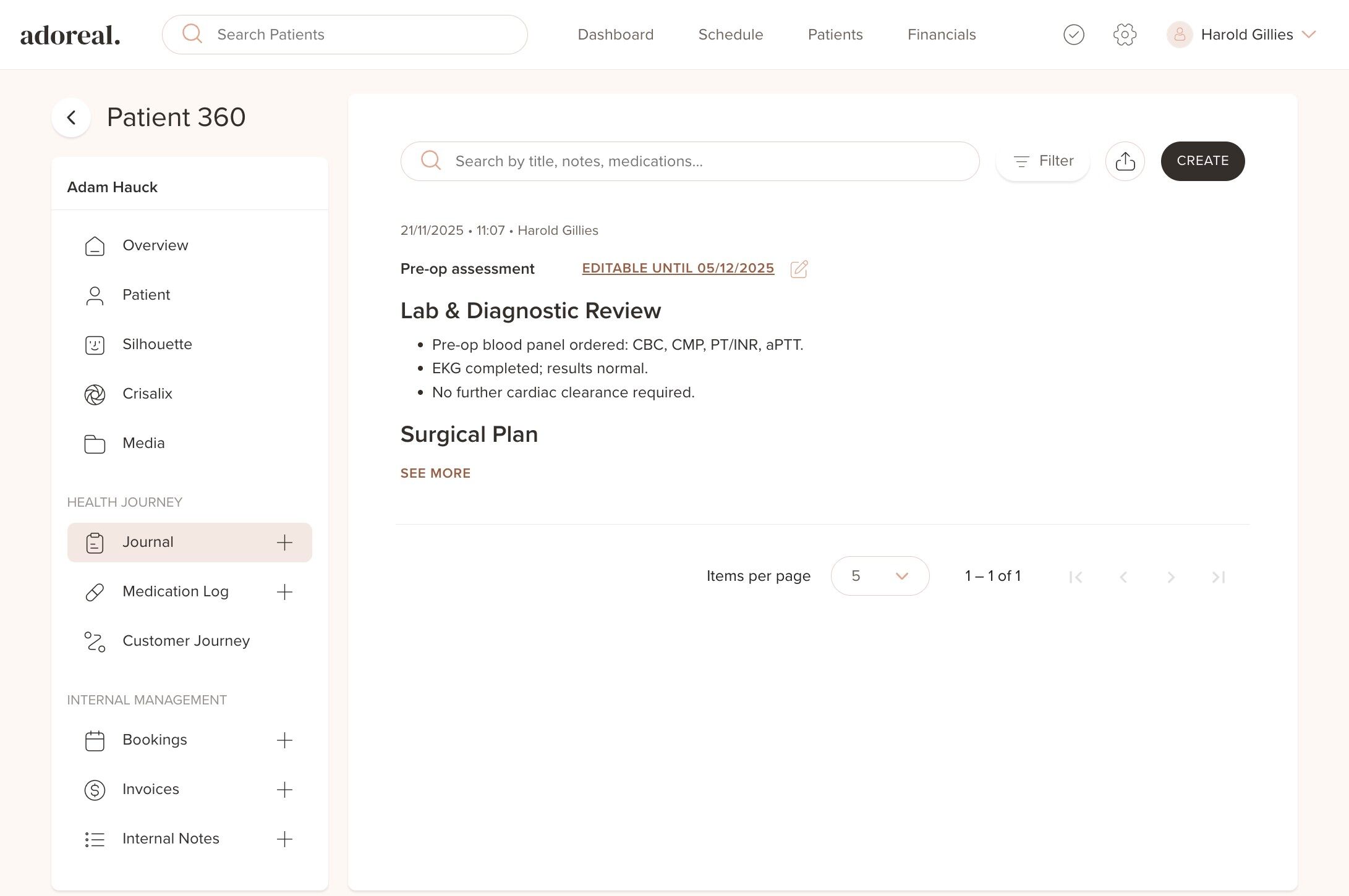Open Crisalix from the sidebar
This screenshot has height=896, width=1349.
(x=147, y=394)
